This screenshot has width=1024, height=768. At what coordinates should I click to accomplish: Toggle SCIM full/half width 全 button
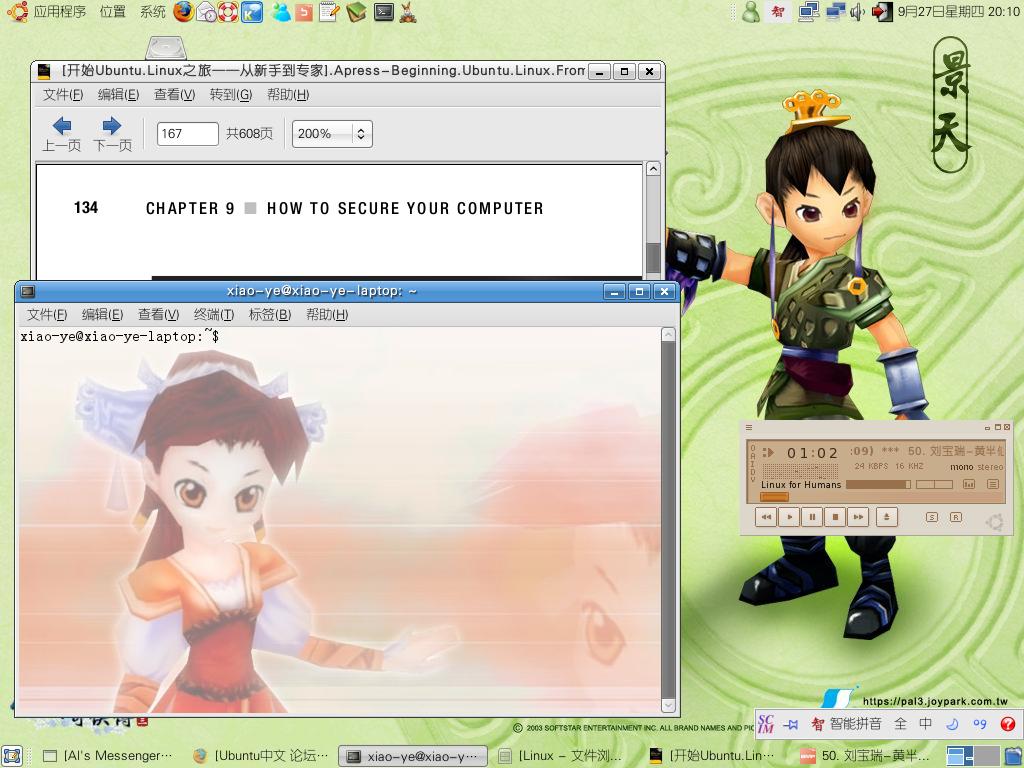(901, 724)
